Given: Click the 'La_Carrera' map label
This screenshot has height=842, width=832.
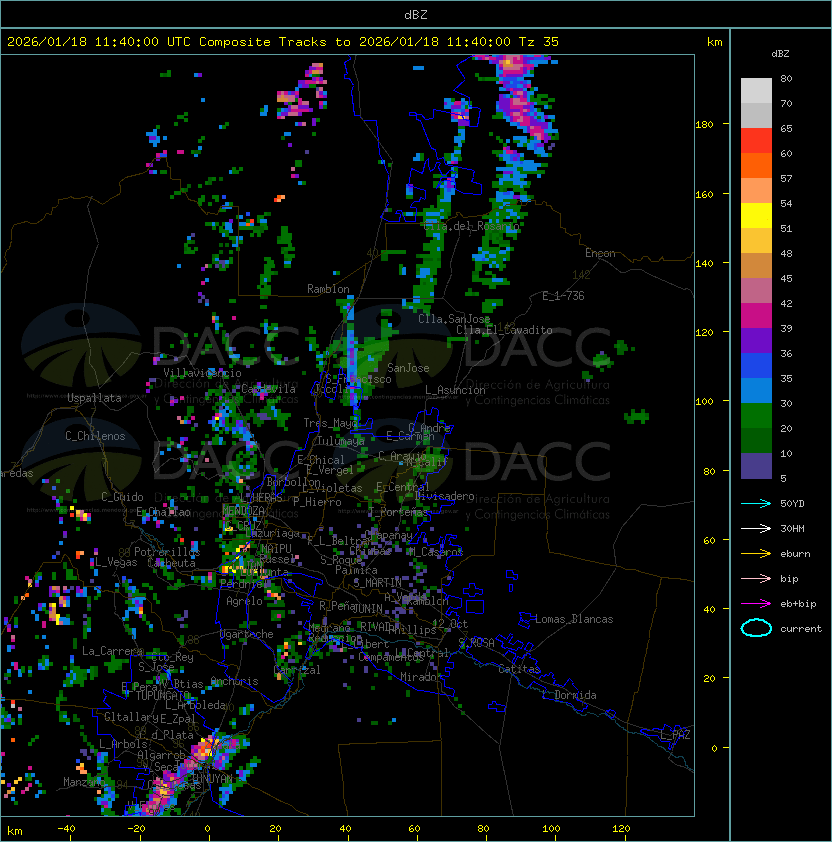Looking at the screenshot, I should click(x=112, y=651).
